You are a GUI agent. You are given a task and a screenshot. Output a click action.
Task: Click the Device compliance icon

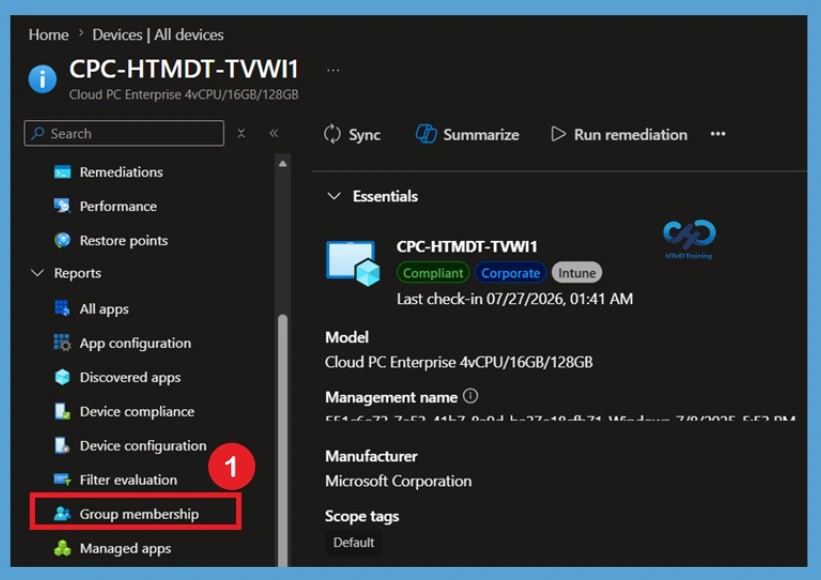pyautogui.click(x=62, y=411)
